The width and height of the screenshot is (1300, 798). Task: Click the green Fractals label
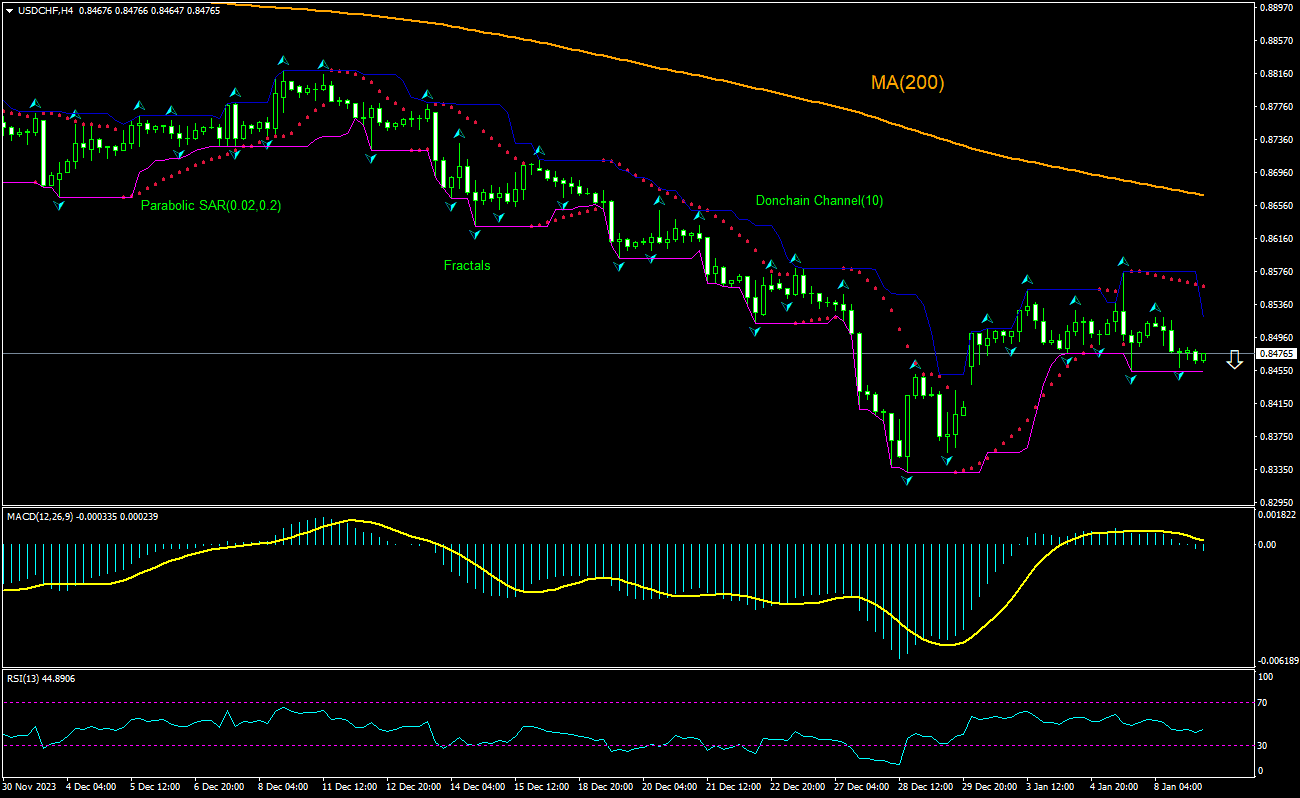click(466, 266)
